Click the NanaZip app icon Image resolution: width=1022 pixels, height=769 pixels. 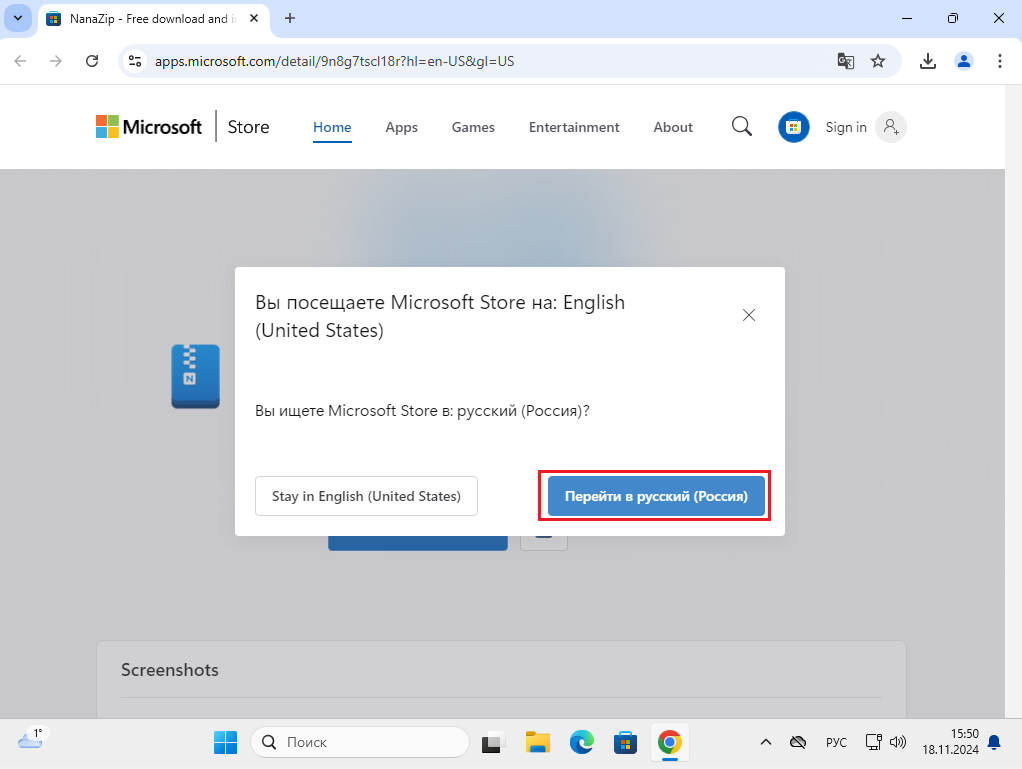coord(196,377)
